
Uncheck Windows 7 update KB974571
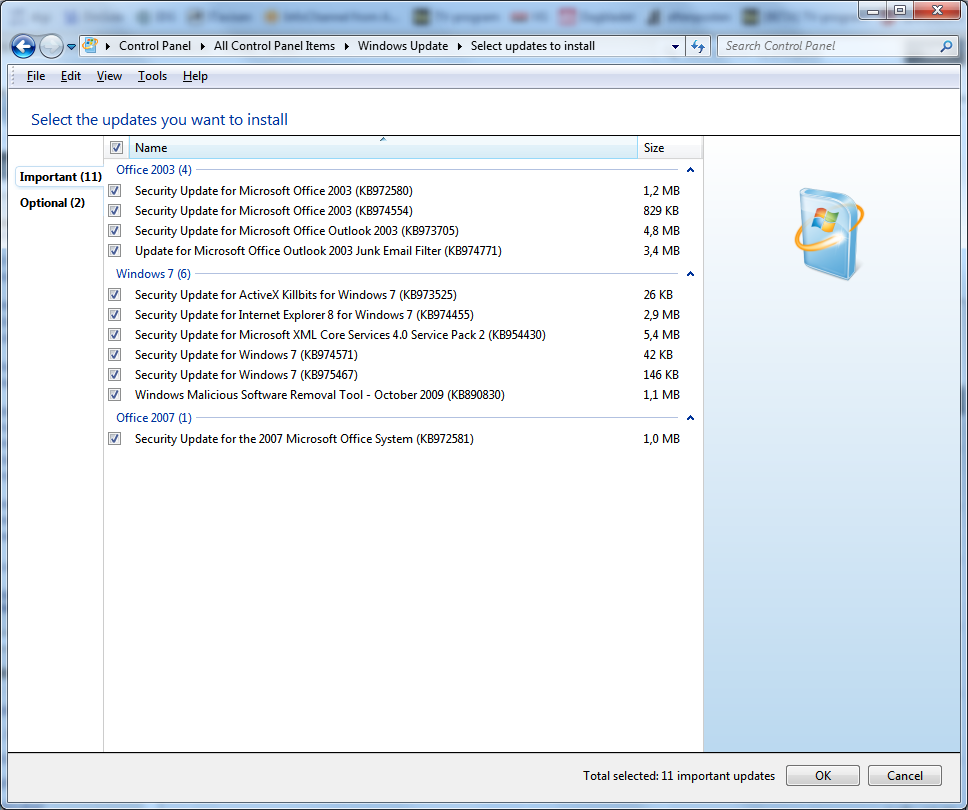[115, 354]
